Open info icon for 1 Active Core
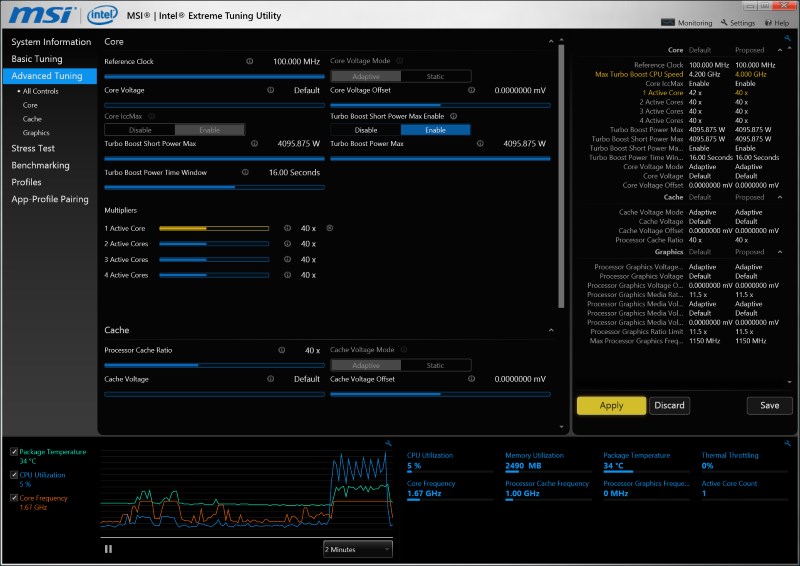 (x=287, y=229)
